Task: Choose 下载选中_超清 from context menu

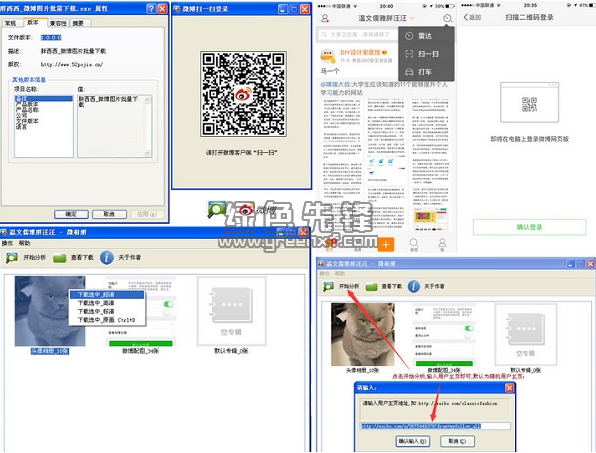Action: tap(107, 295)
